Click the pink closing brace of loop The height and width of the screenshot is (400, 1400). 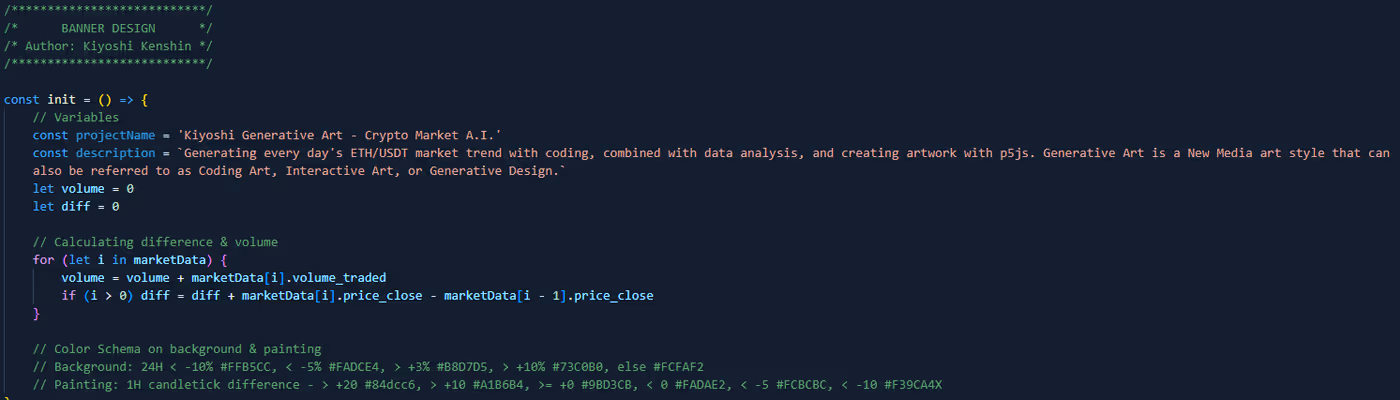click(x=37, y=314)
